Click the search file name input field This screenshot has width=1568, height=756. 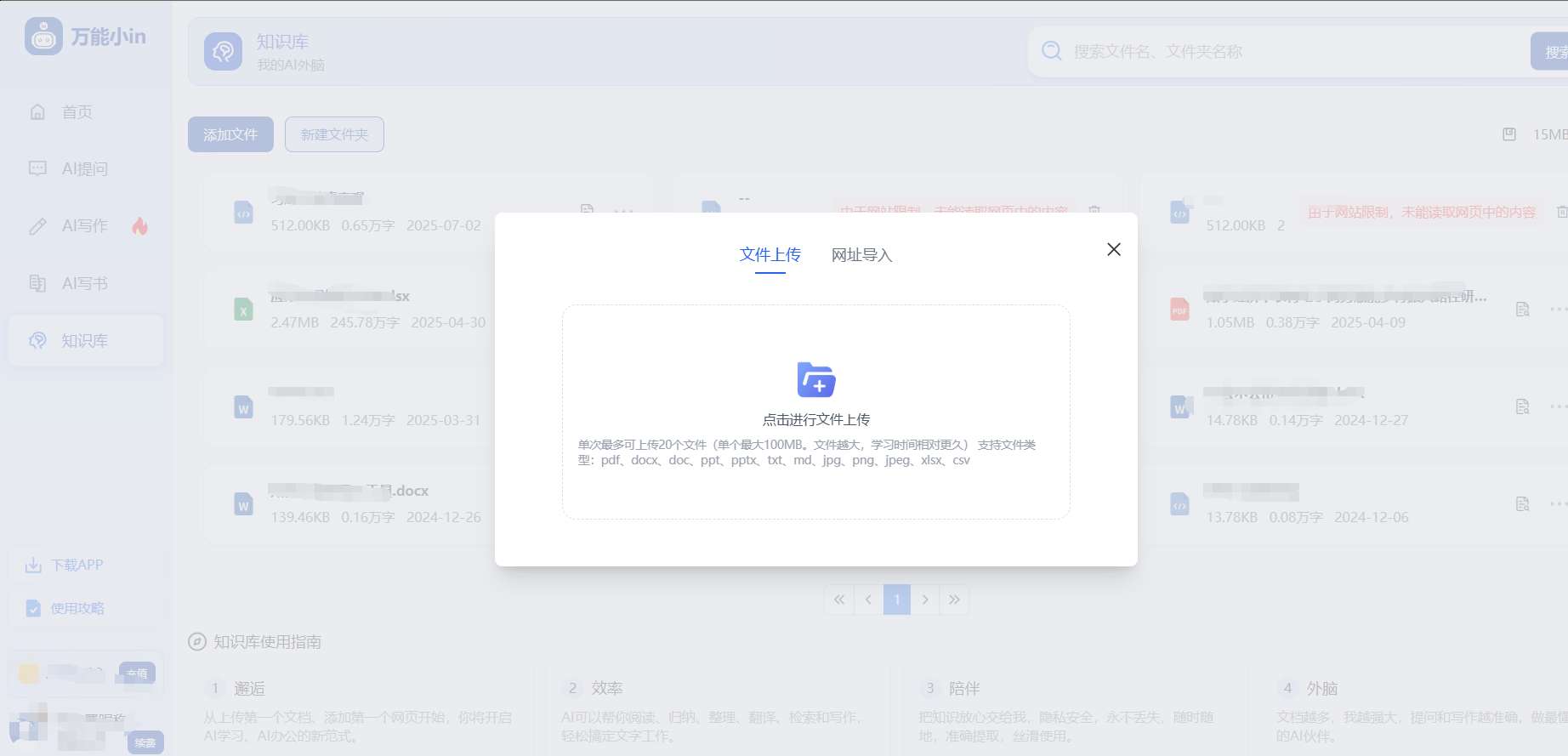[1275, 52]
